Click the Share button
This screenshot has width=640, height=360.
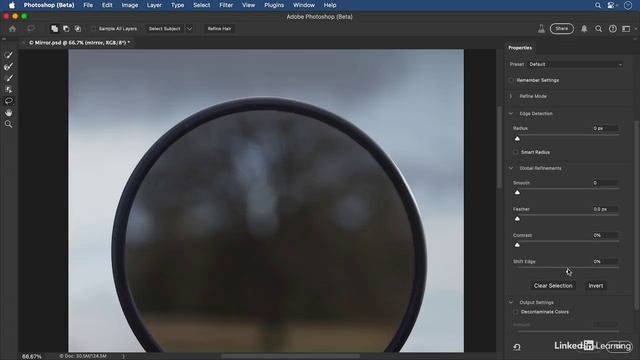[562, 29]
